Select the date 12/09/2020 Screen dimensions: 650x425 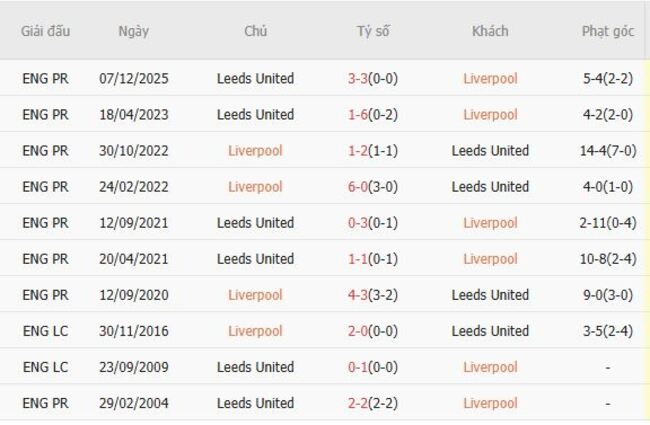click(133, 295)
